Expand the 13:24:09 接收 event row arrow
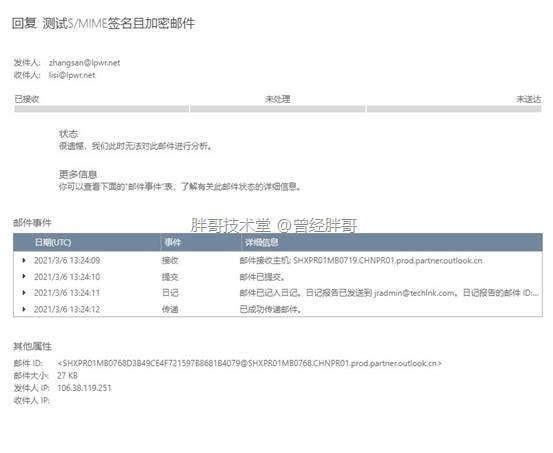553x453 pixels. pos(24,260)
